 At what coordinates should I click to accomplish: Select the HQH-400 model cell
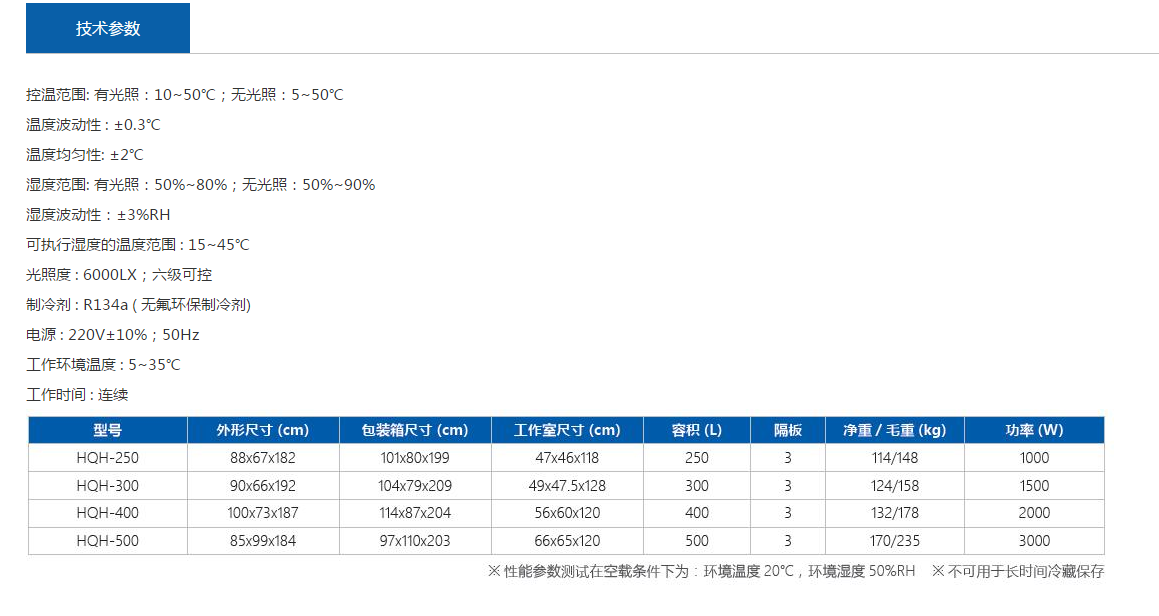pos(108,513)
